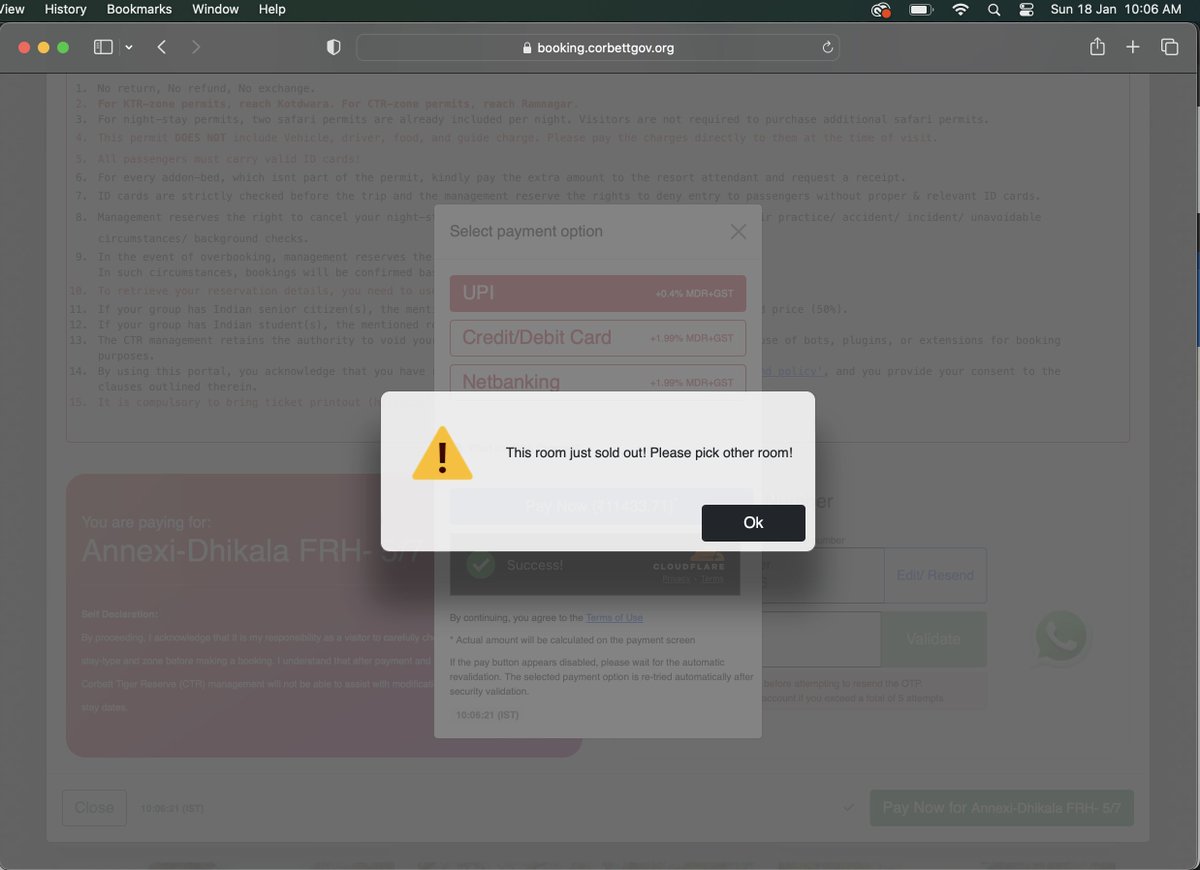This screenshot has height=870, width=1200.
Task: Open a new Safari tab
Action: (x=1132, y=47)
